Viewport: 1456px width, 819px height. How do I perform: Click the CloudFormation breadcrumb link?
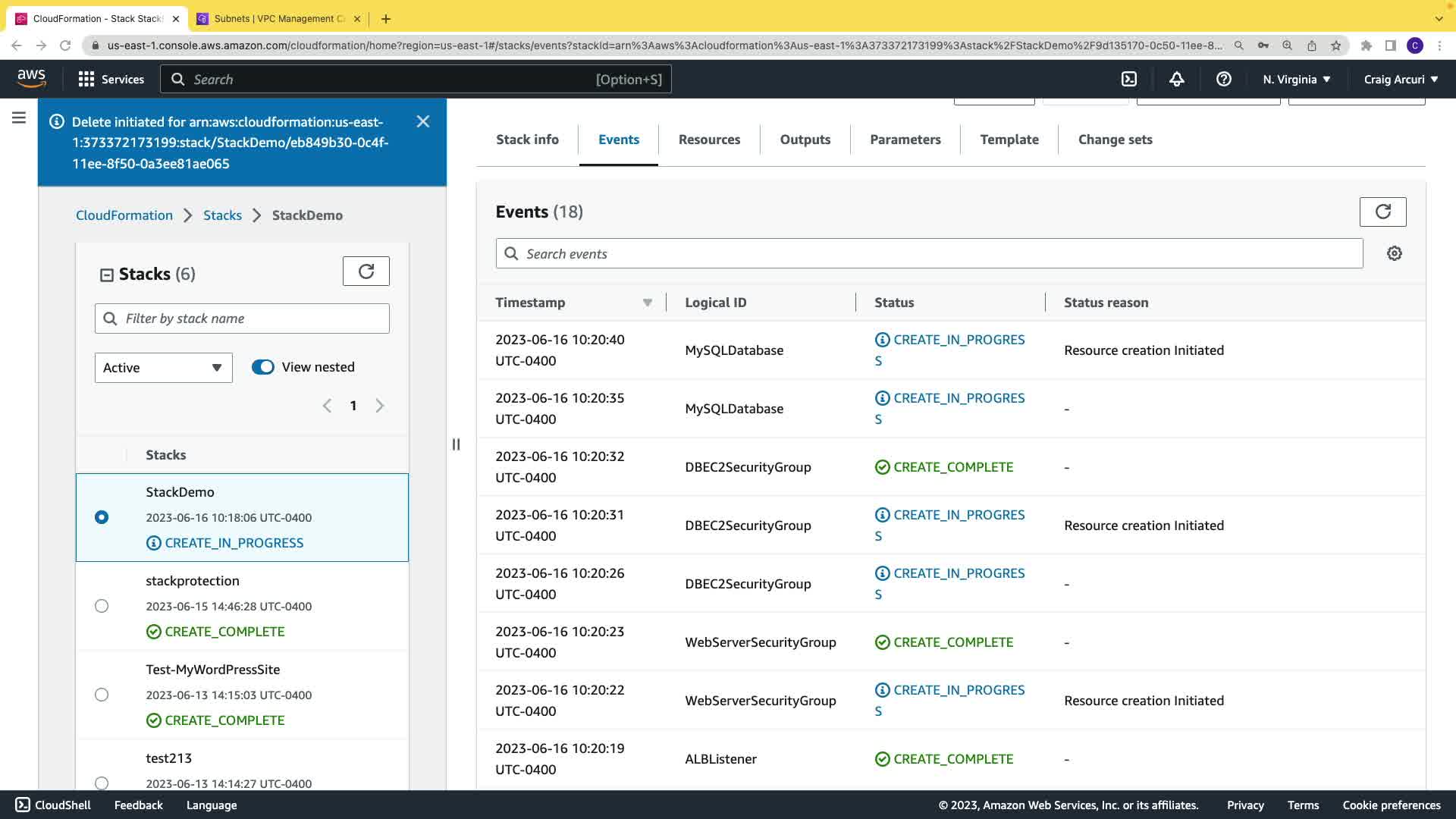coord(124,215)
